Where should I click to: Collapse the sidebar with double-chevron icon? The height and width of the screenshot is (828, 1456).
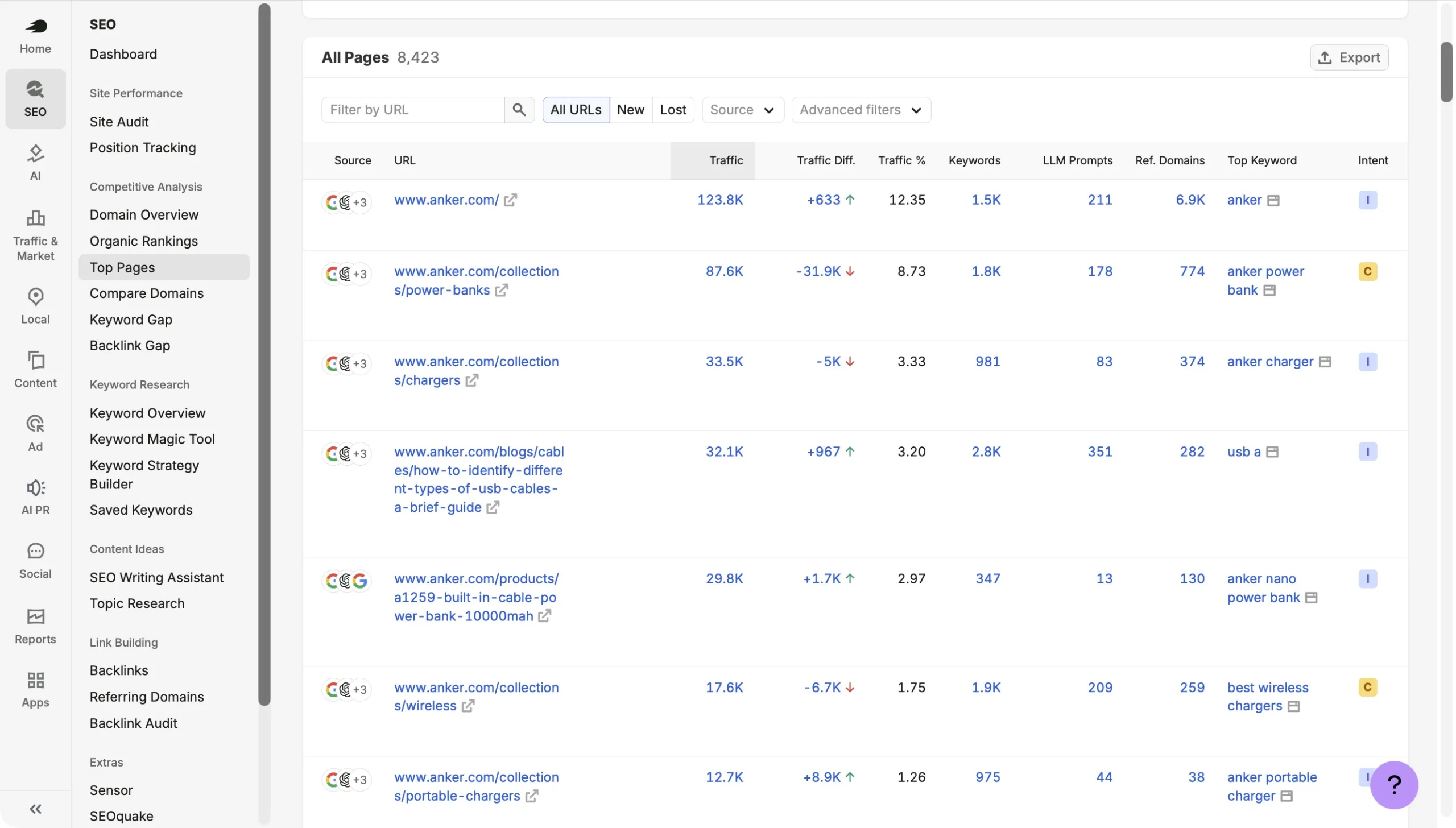point(35,809)
